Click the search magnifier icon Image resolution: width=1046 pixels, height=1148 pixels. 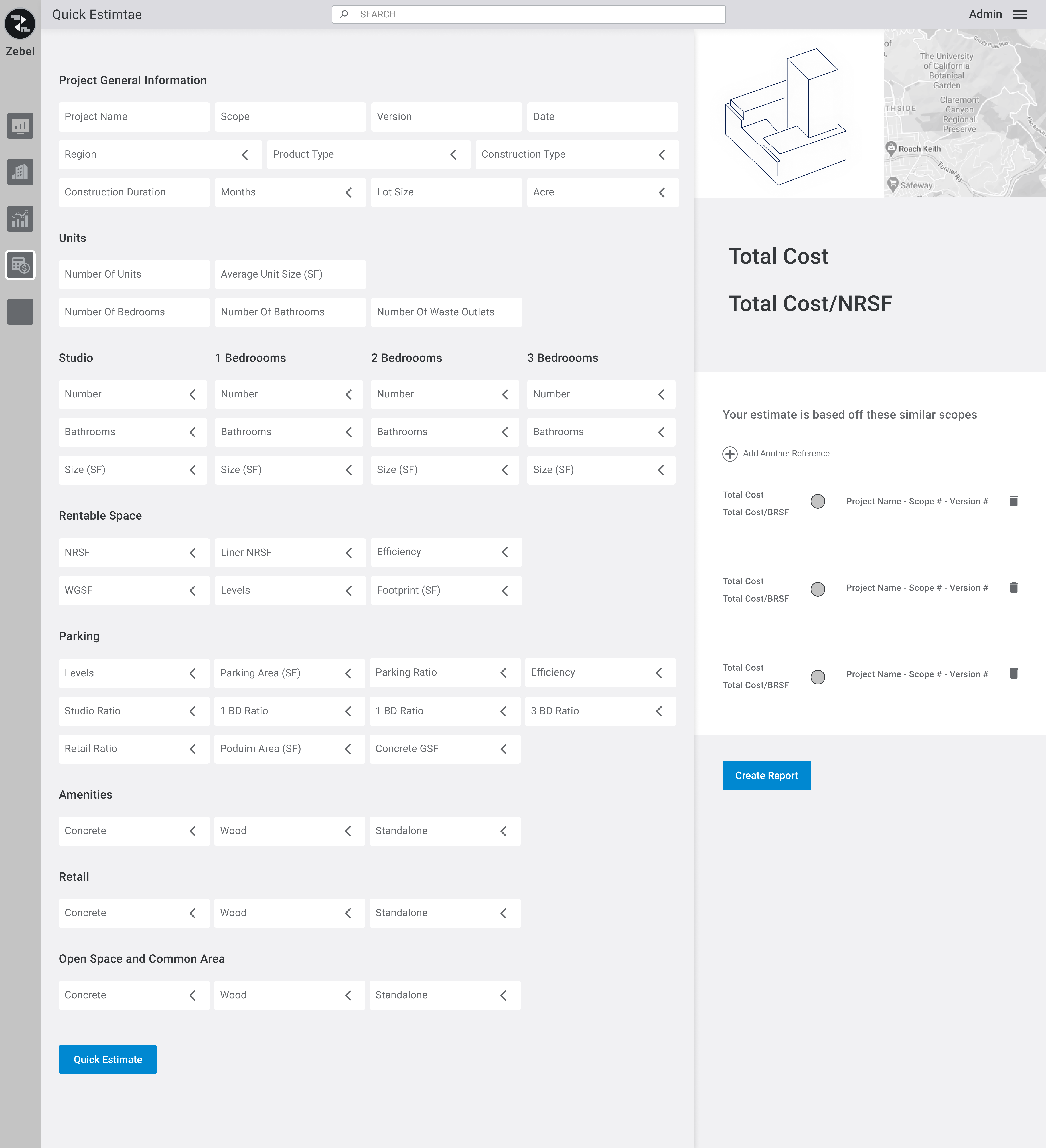(344, 14)
